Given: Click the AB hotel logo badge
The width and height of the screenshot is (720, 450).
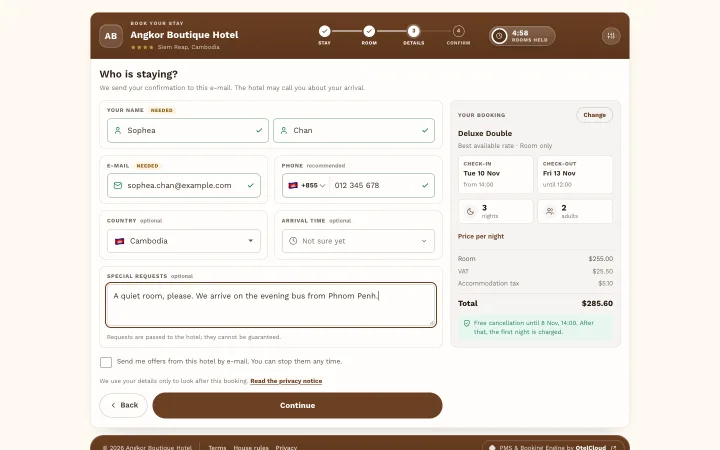Looking at the screenshot, I should [111, 36].
